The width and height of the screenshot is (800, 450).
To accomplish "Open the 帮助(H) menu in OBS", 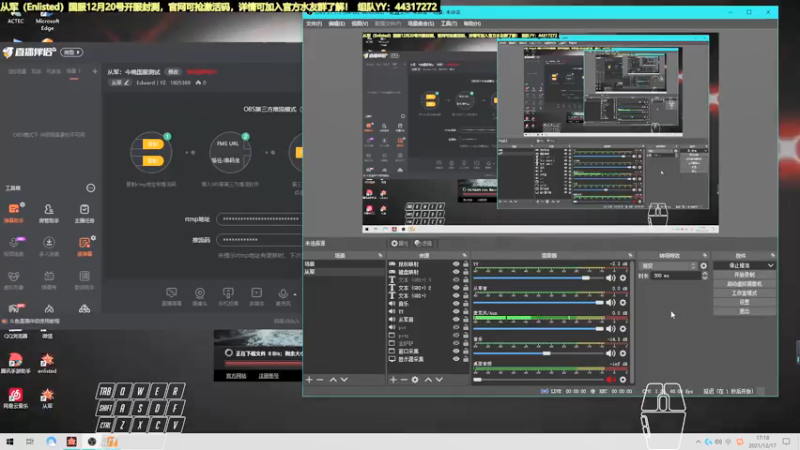I will pyautogui.click(x=472, y=23).
